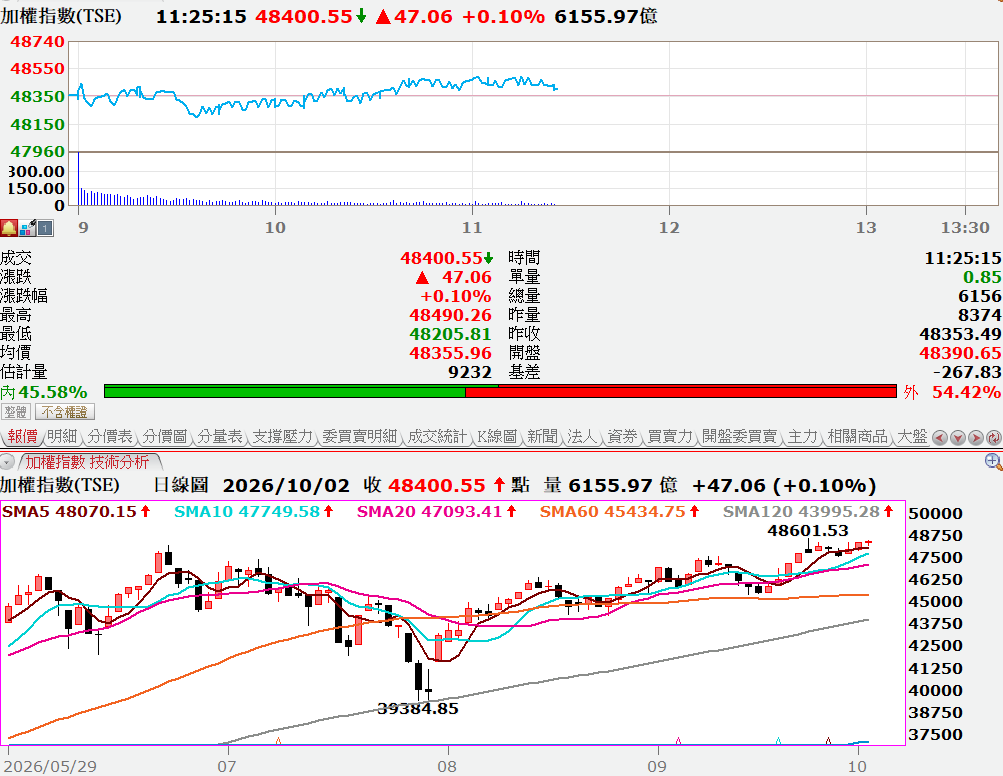Switch to the 大盤 tab
Image resolution: width=1003 pixels, height=776 pixels.
click(912, 436)
